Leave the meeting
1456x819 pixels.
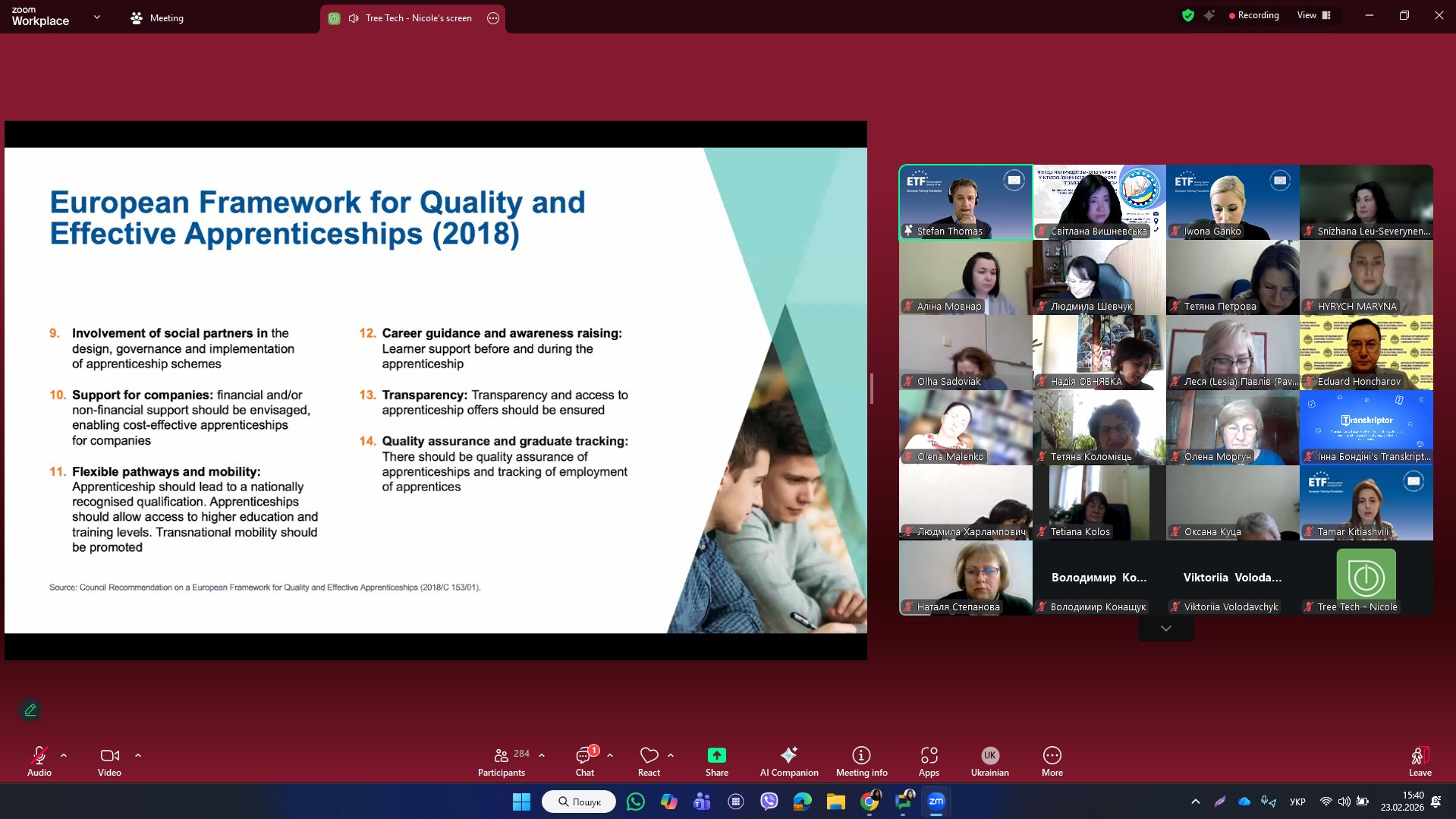1420,761
